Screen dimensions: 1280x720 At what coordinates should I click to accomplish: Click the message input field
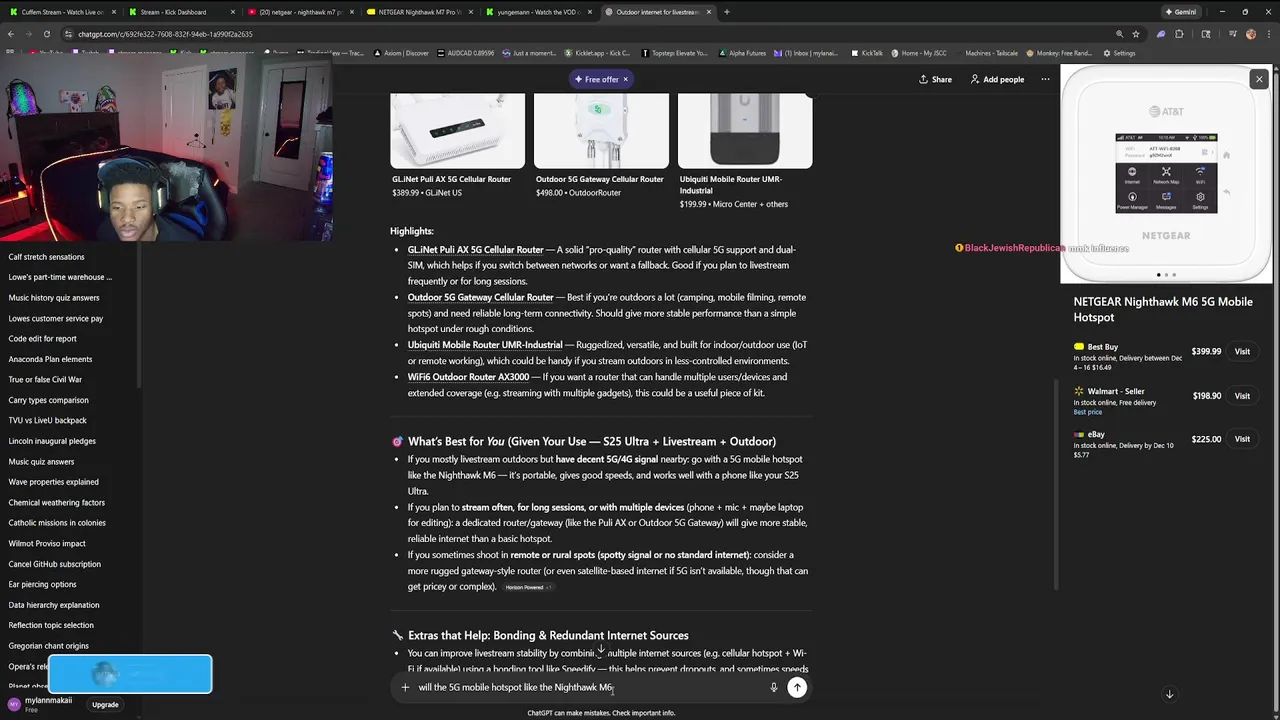tap(590, 687)
